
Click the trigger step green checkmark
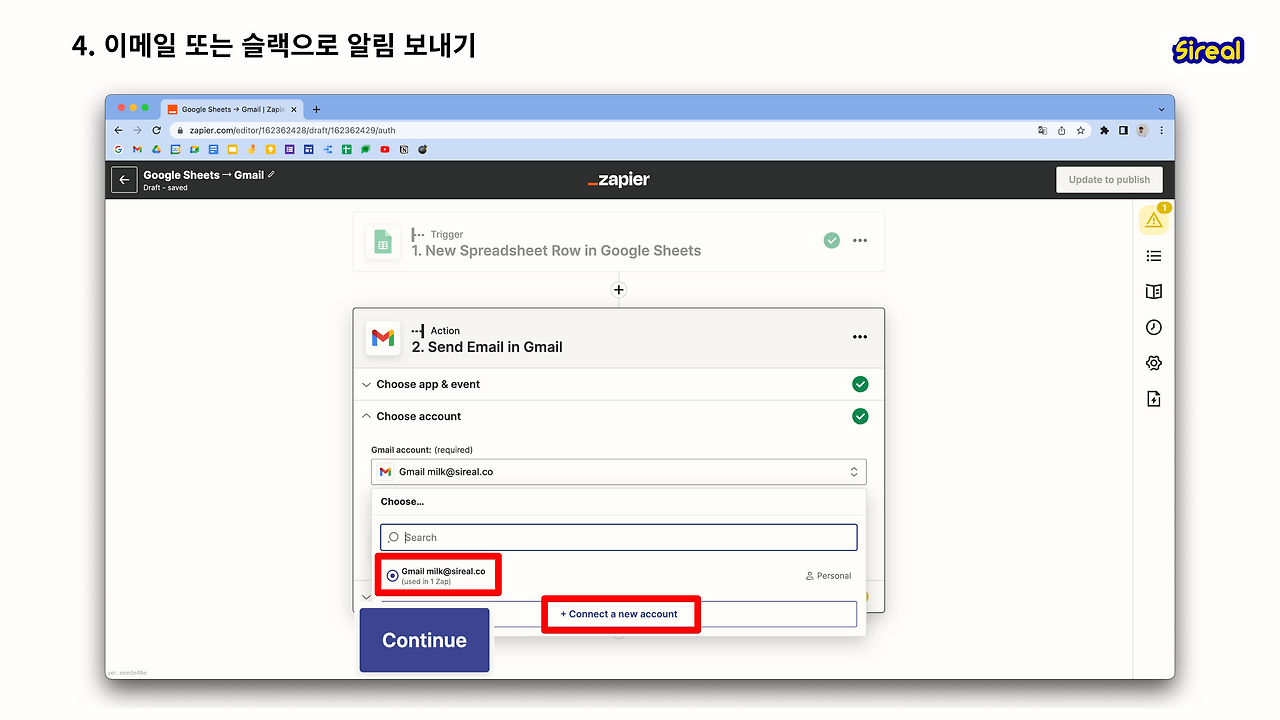tap(831, 240)
